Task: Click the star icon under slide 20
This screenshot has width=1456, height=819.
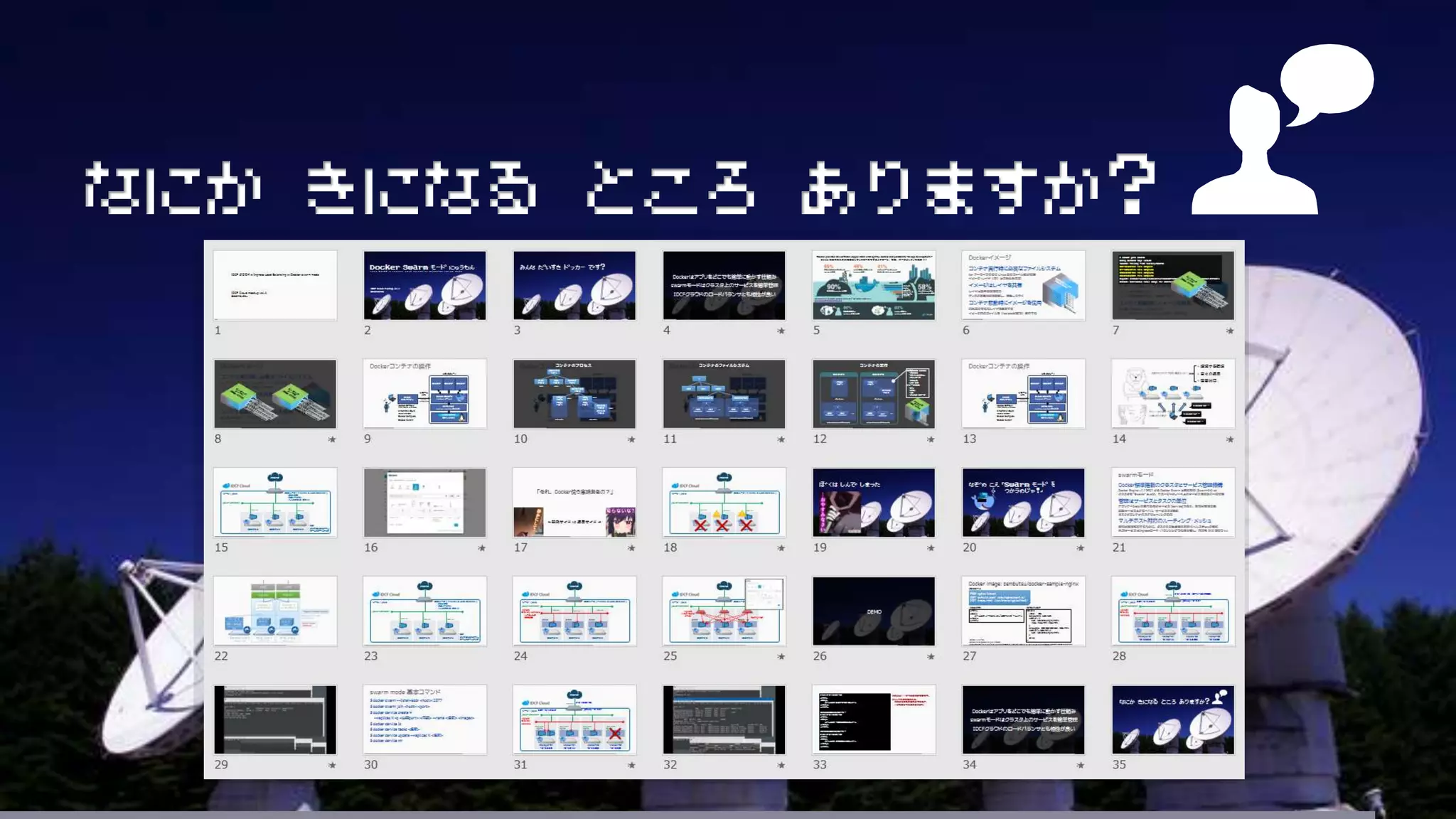Action: pos(1080,548)
